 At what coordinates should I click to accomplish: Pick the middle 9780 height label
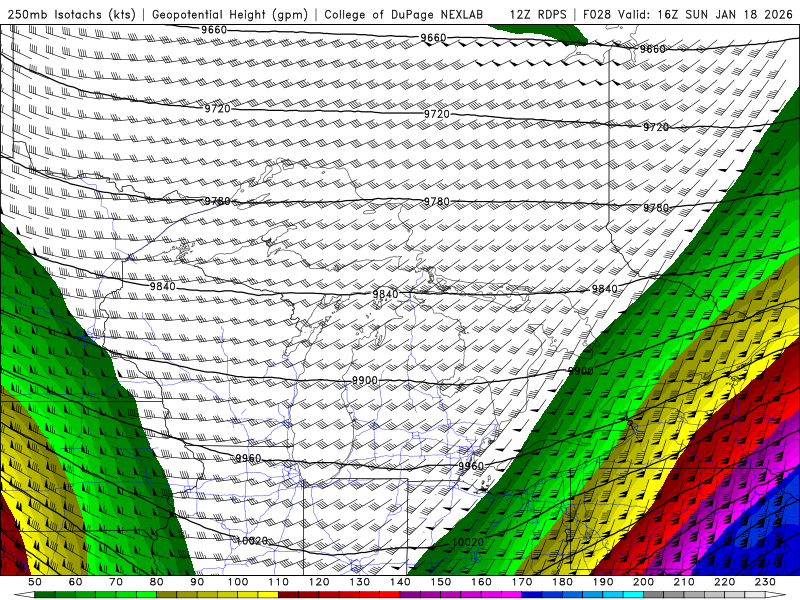[437, 202]
